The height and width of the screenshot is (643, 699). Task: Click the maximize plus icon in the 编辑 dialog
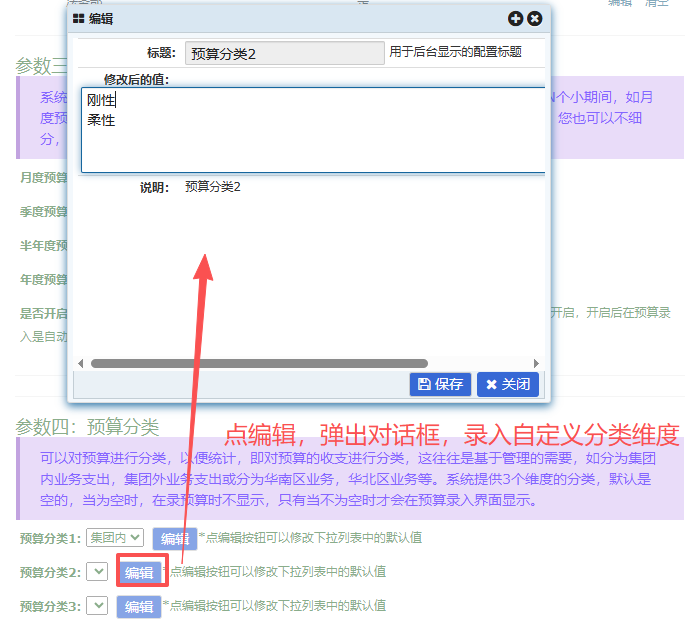(516, 18)
